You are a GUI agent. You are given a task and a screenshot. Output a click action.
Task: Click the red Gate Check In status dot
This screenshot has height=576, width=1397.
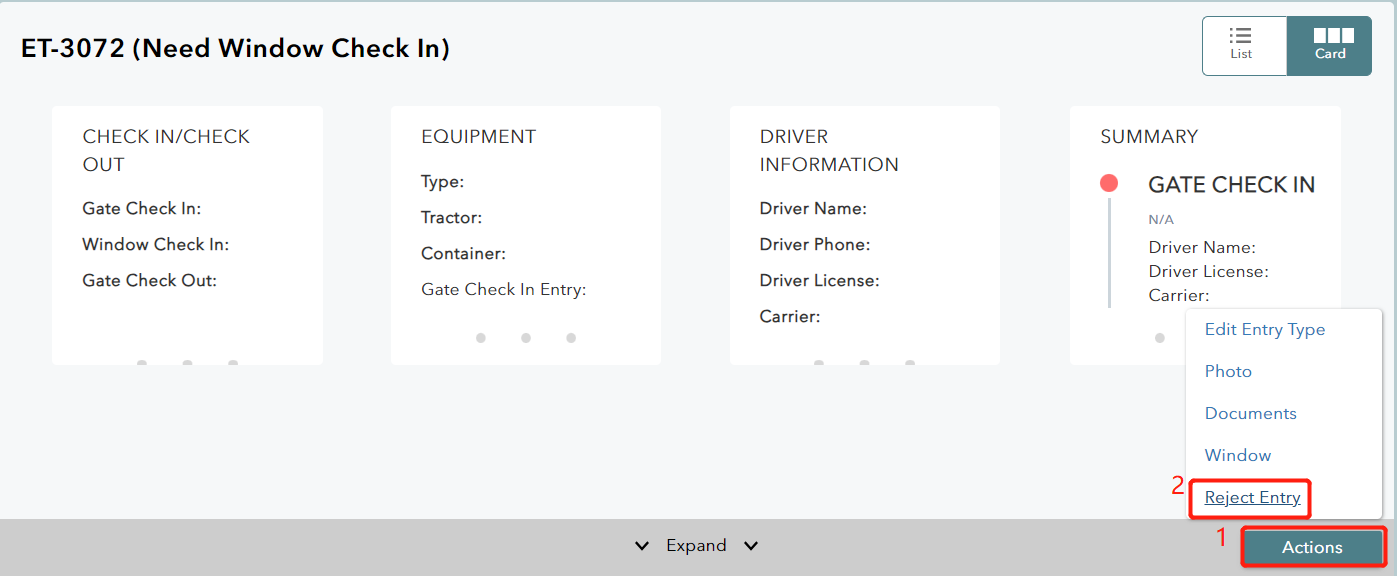[1108, 183]
